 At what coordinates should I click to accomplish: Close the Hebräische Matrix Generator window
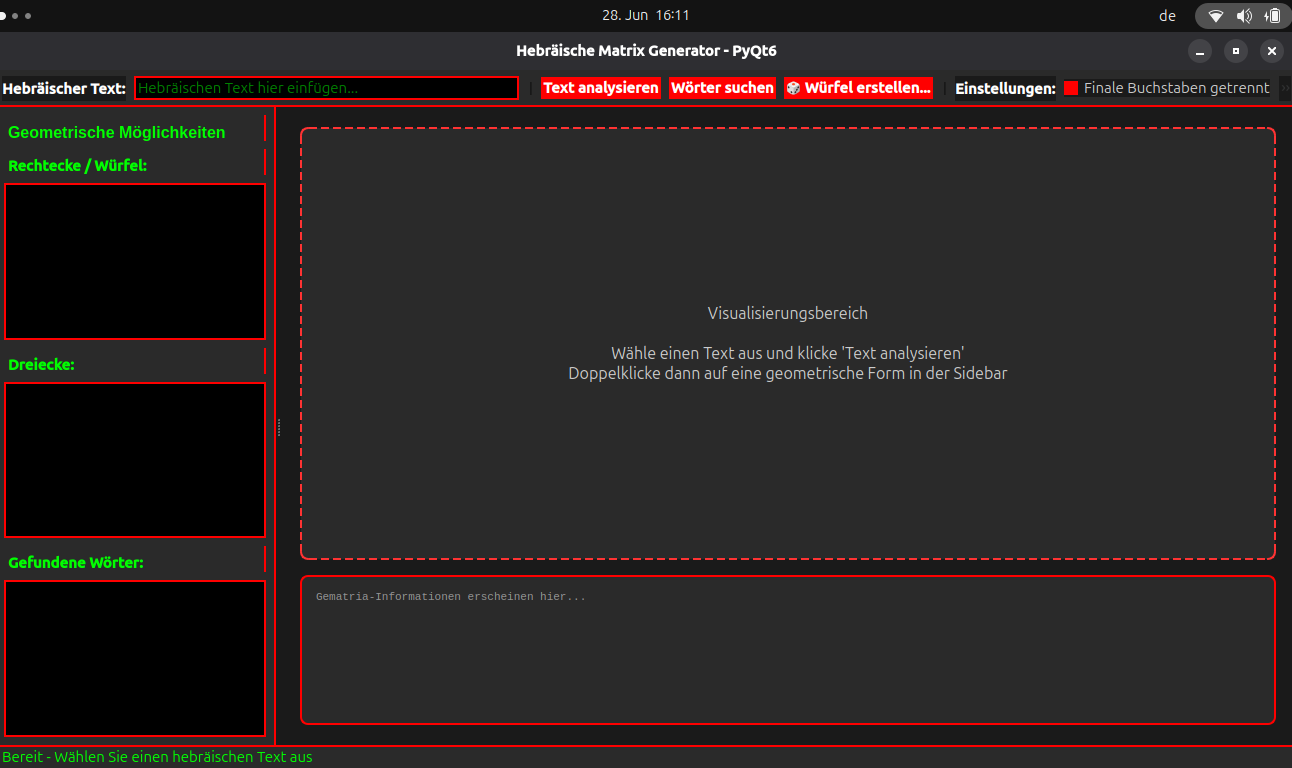tap(1272, 51)
